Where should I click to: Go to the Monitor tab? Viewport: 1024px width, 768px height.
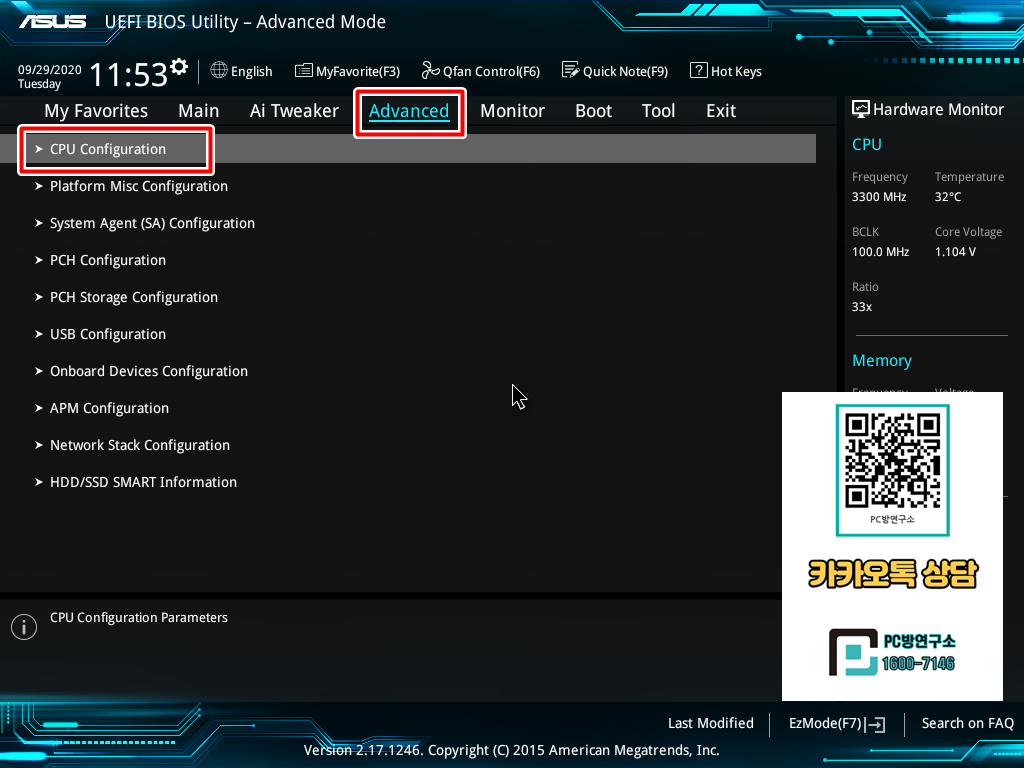point(513,111)
